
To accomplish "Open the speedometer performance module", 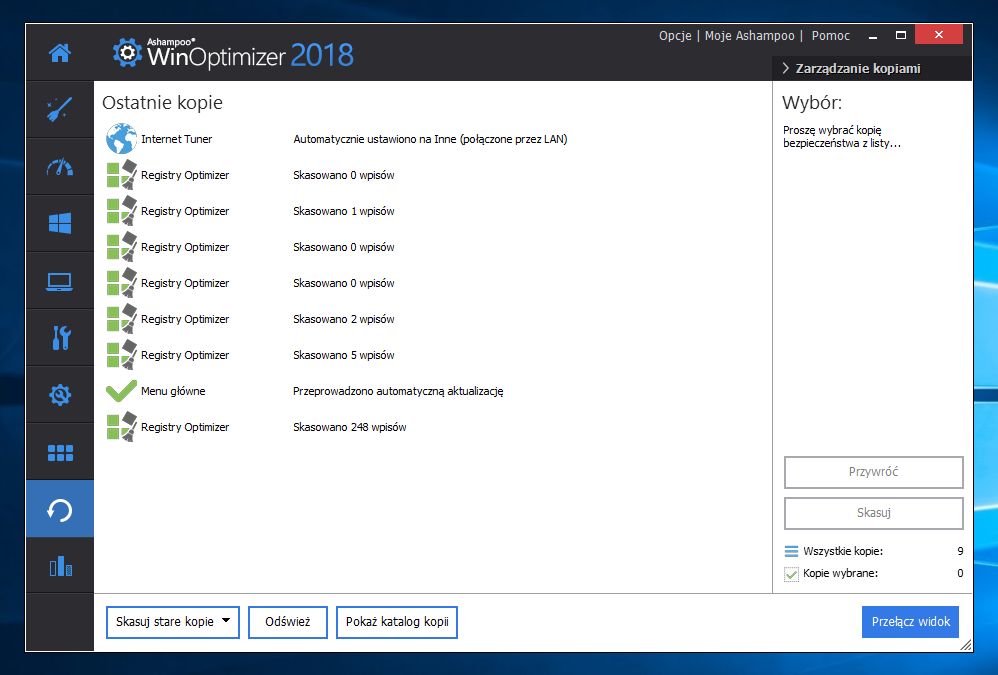I will [60, 167].
